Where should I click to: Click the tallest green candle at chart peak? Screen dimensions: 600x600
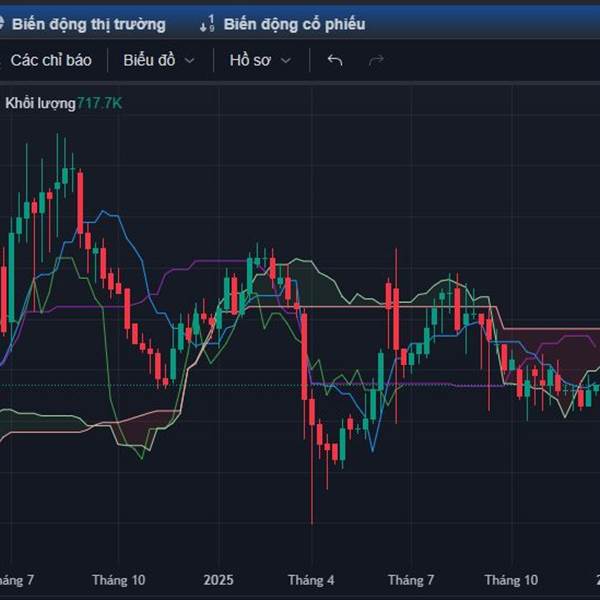[x=64, y=175]
